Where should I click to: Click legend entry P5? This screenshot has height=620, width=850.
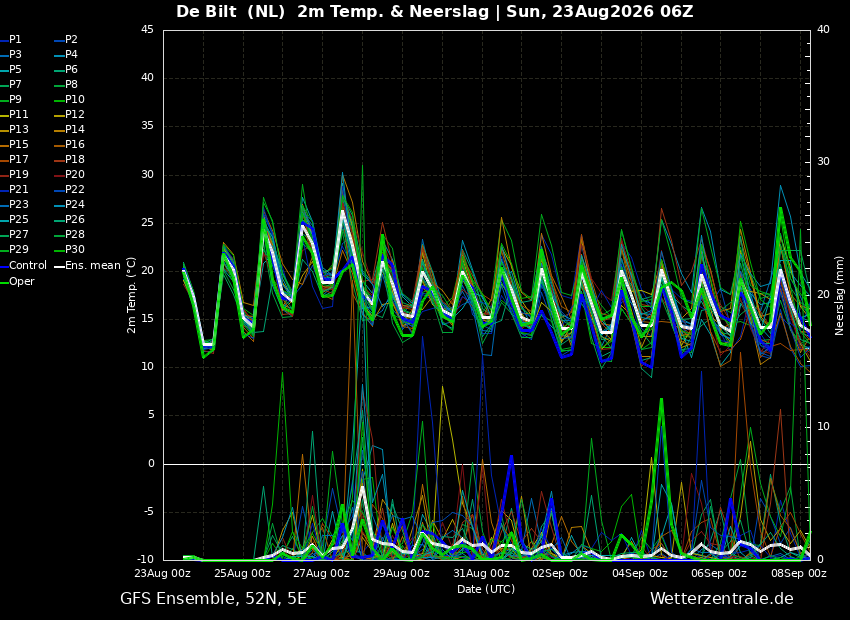pos(15,69)
